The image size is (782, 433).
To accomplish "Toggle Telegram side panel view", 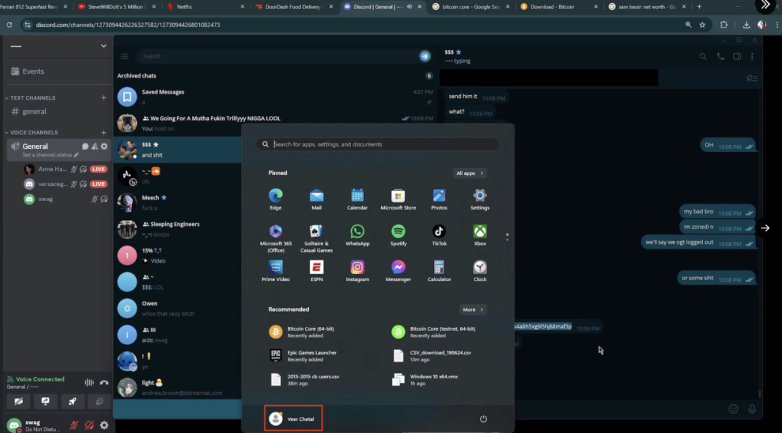I will (x=736, y=57).
